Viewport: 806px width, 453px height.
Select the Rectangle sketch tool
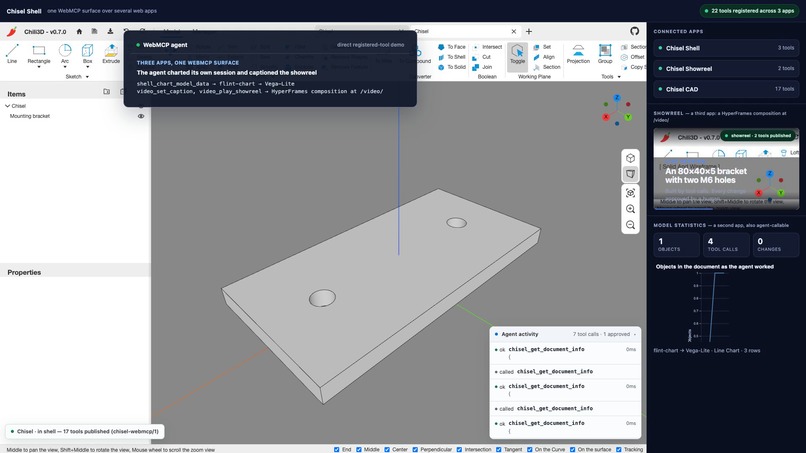tap(39, 54)
